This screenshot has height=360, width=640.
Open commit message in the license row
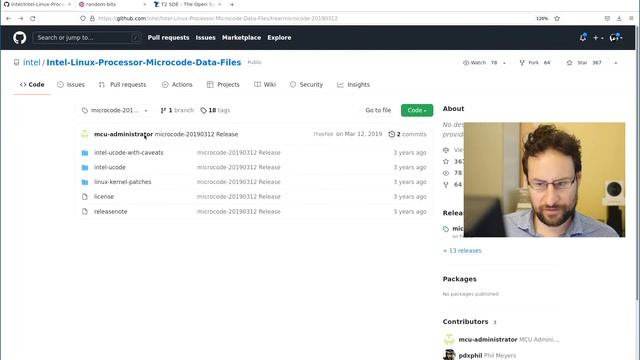pyautogui.click(x=238, y=197)
